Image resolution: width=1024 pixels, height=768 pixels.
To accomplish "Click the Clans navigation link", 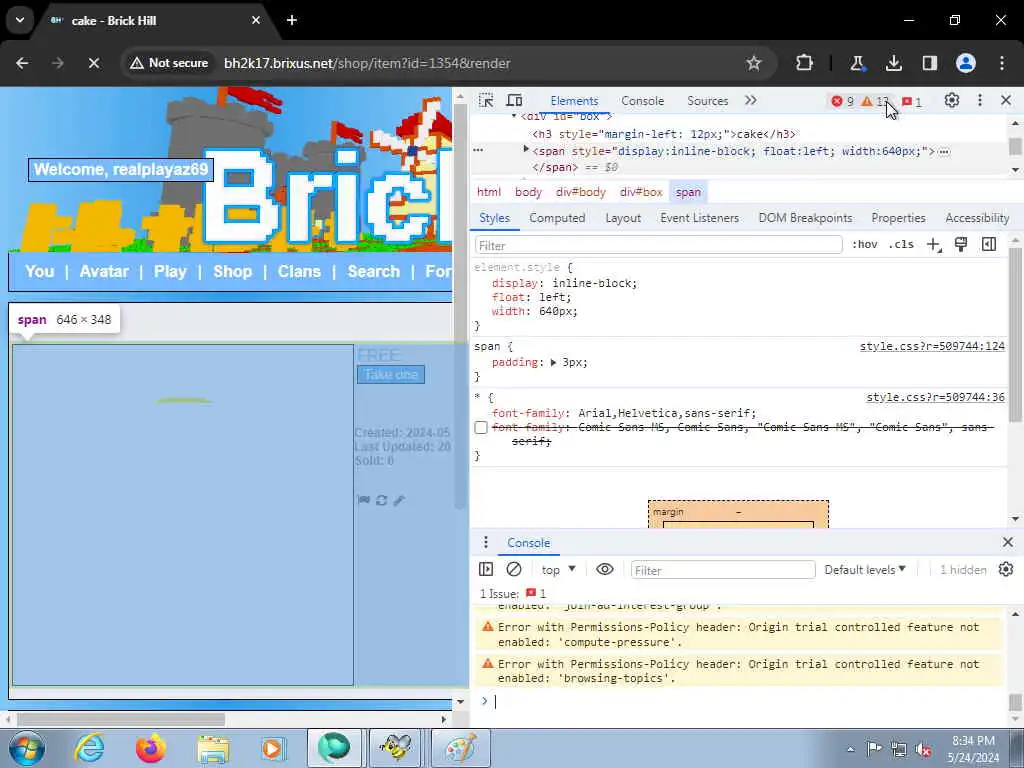I will (x=299, y=272).
